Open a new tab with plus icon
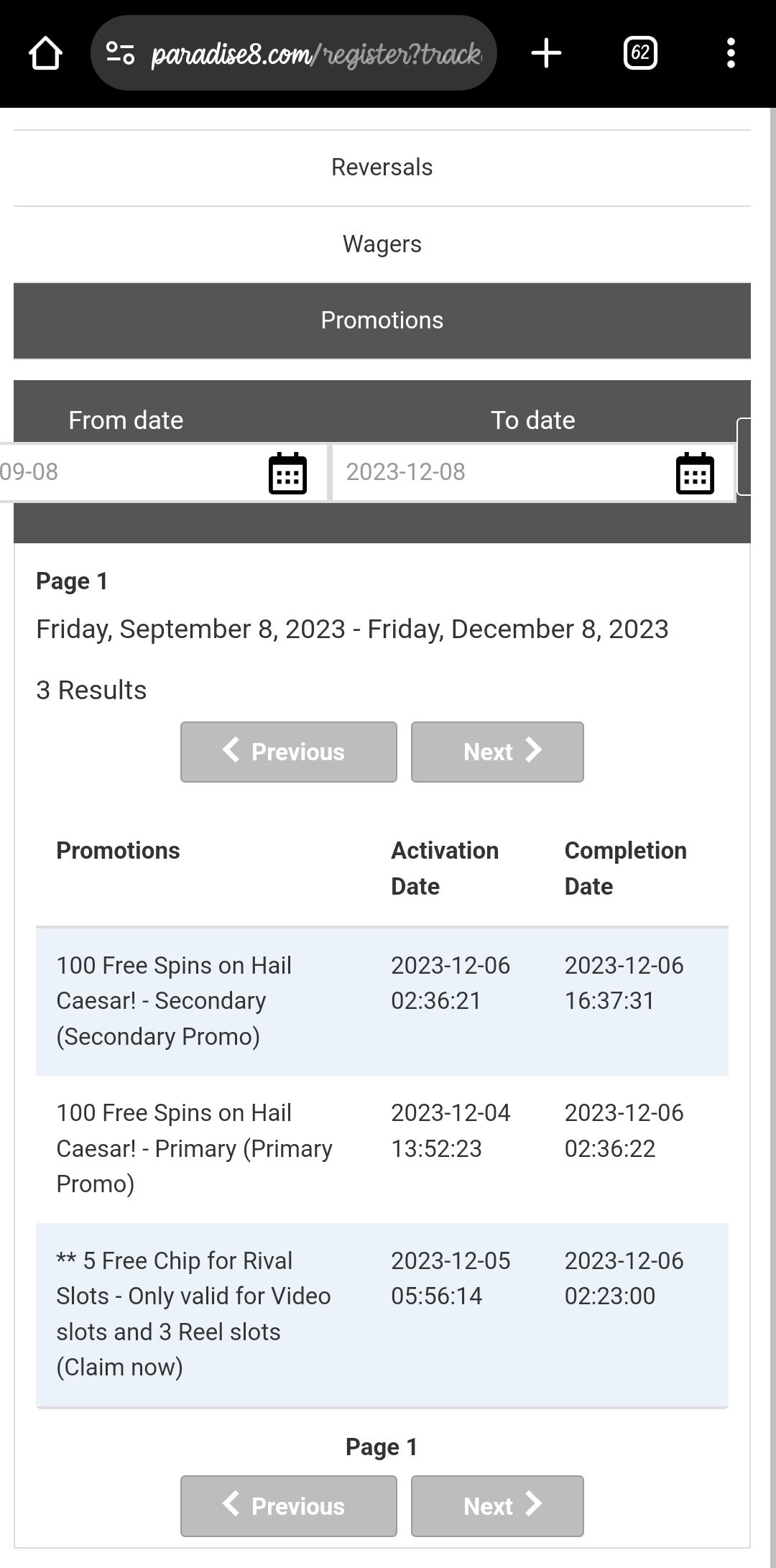 [x=546, y=53]
